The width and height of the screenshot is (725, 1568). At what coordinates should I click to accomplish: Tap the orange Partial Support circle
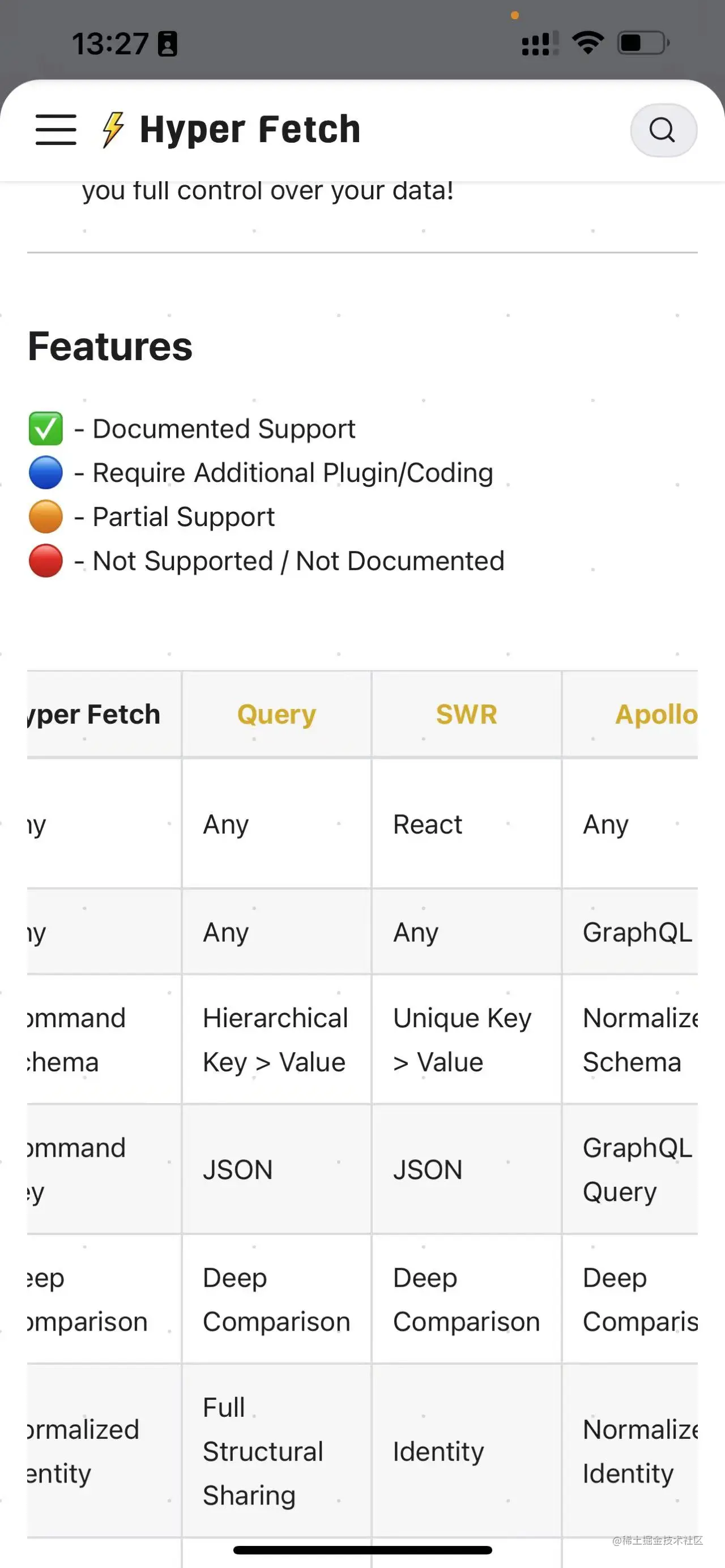pyautogui.click(x=46, y=517)
